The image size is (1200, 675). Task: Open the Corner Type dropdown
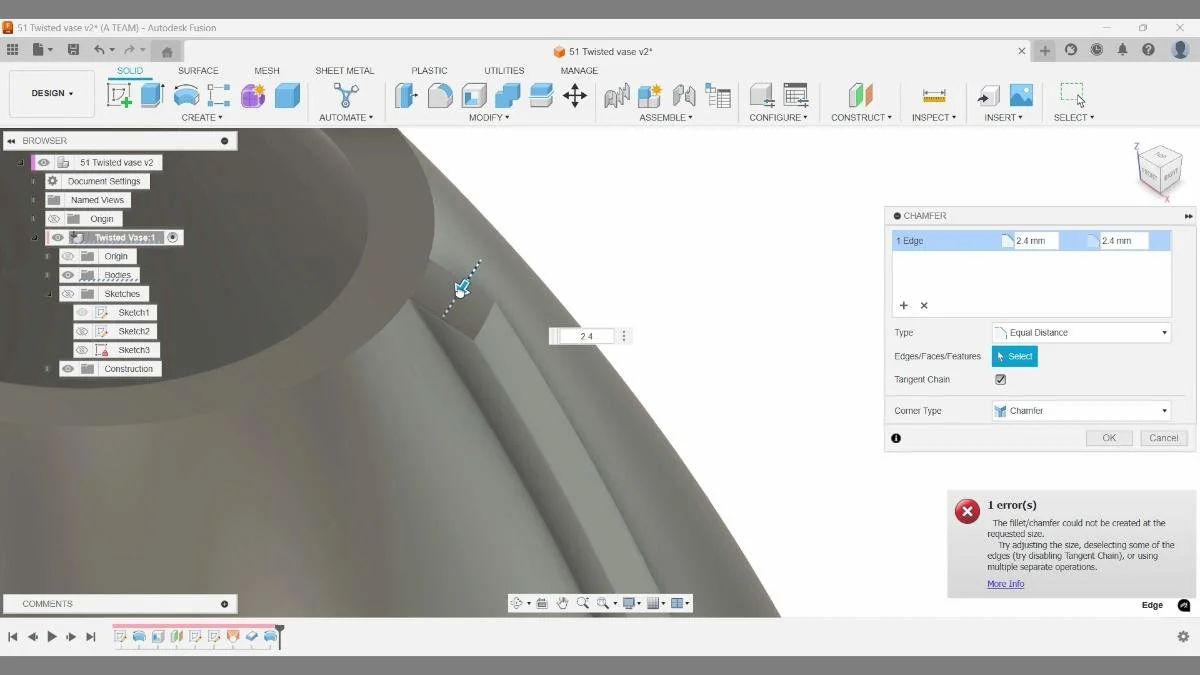tap(1163, 410)
